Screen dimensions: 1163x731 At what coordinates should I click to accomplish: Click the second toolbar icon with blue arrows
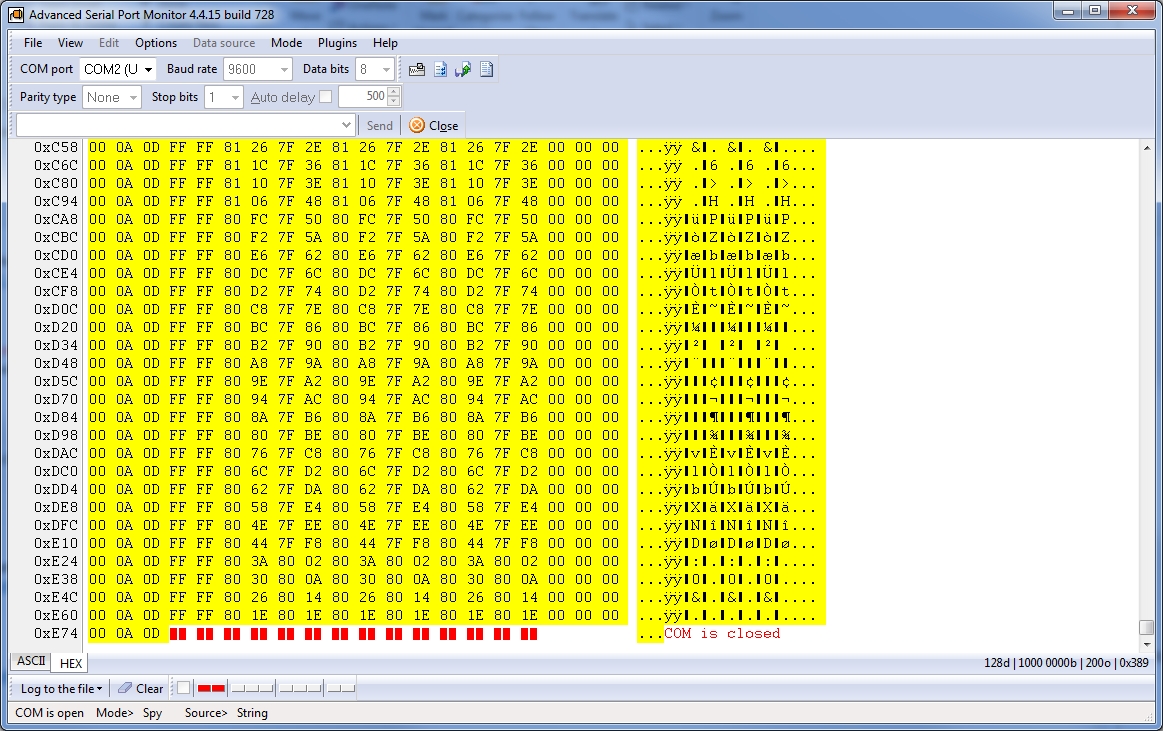[x=441, y=69]
